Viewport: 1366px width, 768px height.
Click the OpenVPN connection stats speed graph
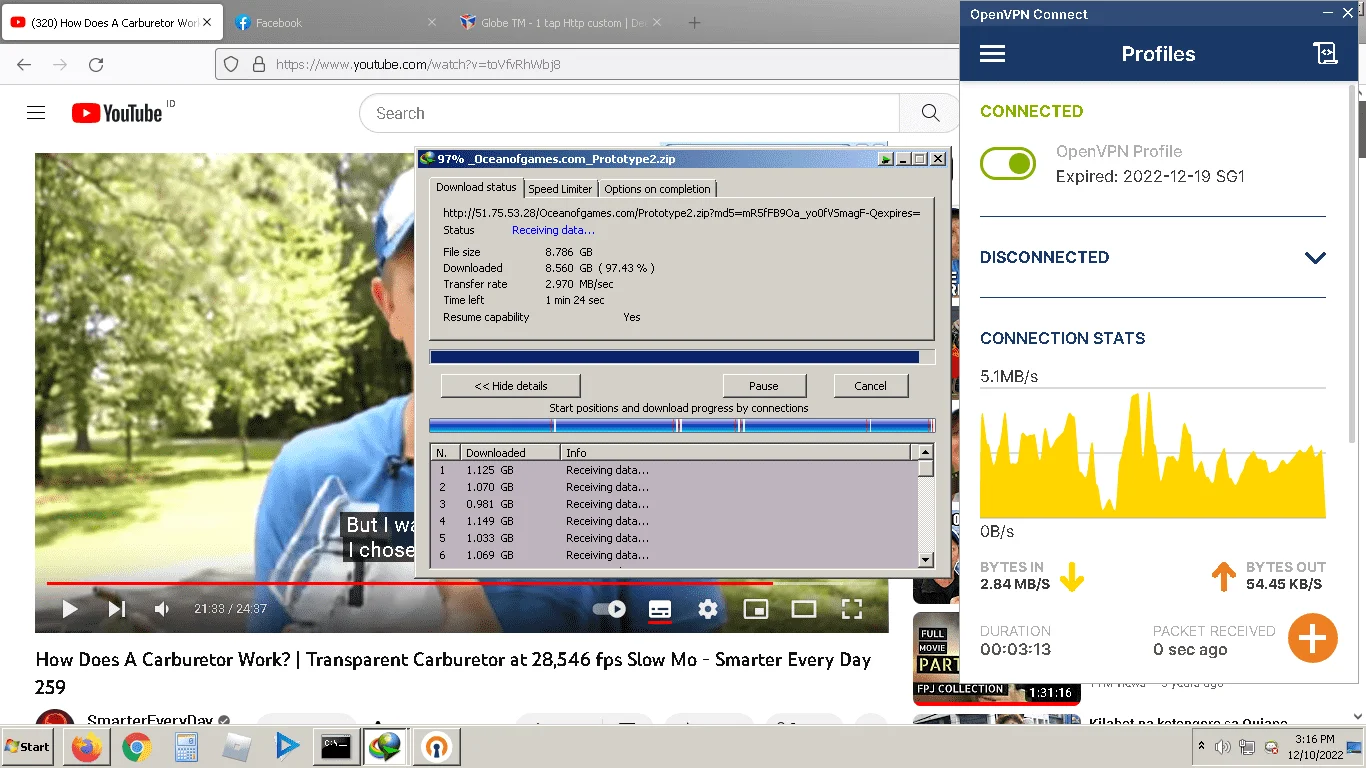coord(1153,454)
